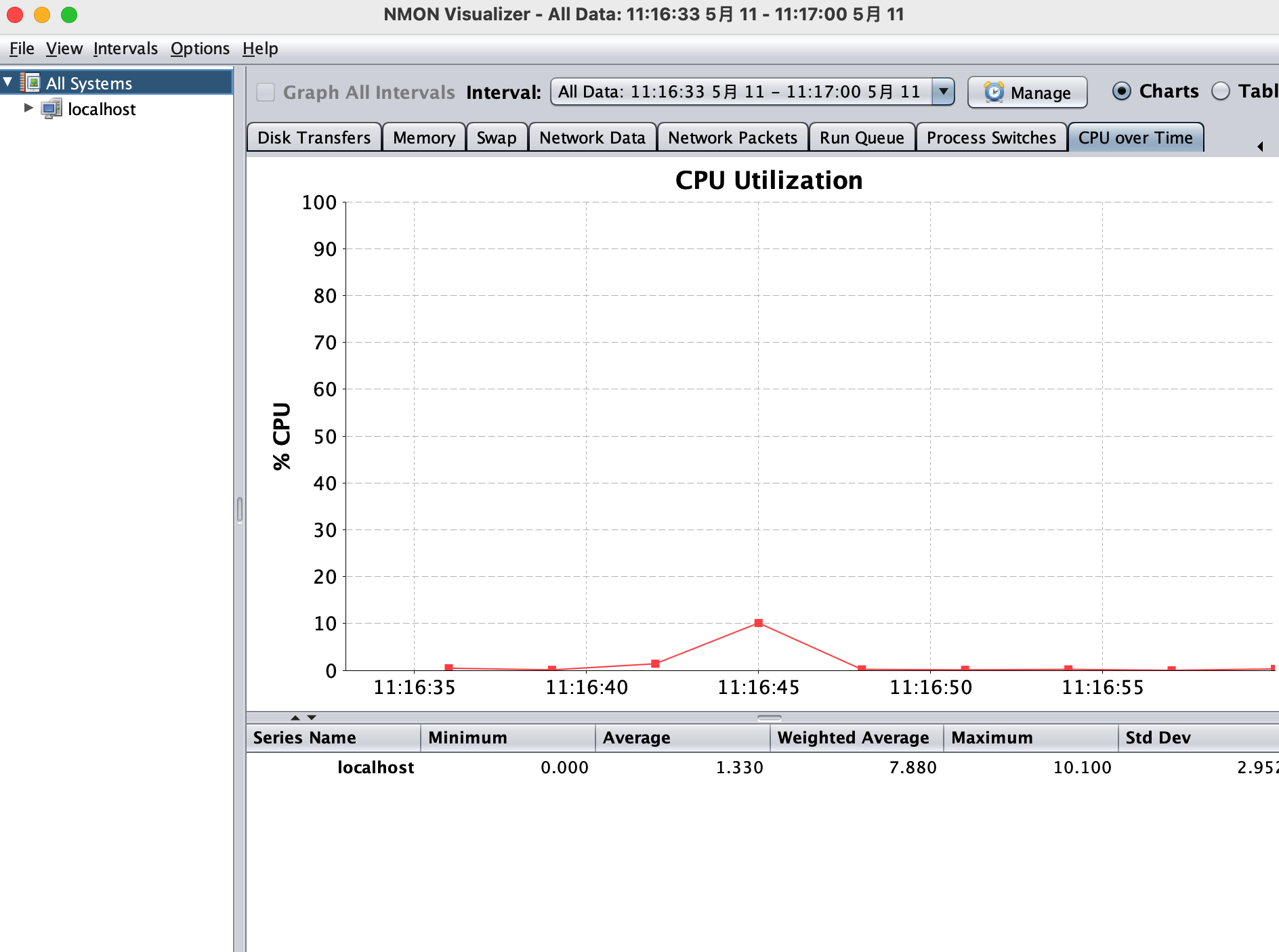Image resolution: width=1279 pixels, height=952 pixels.
Task: Click the Manage button
Action: pyautogui.click(x=1027, y=92)
